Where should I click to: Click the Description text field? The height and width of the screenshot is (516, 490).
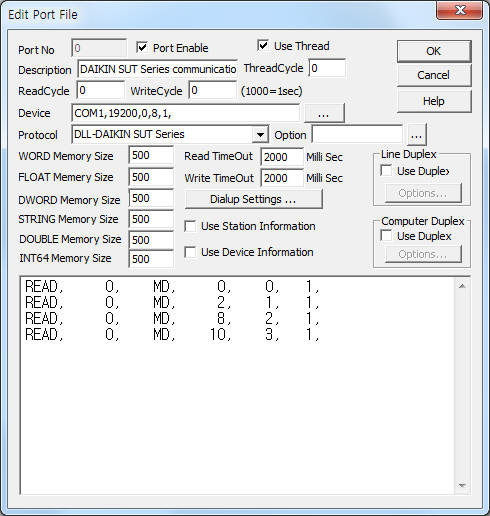(x=157, y=69)
